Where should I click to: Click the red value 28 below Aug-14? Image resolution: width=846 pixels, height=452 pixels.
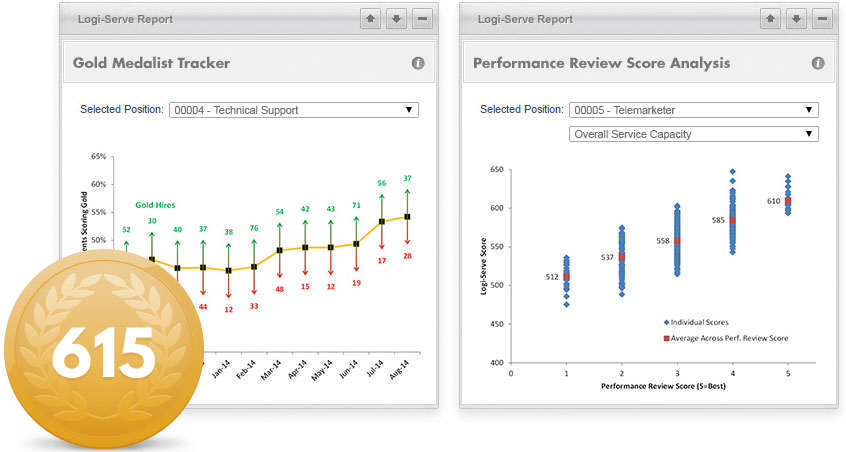click(x=407, y=256)
